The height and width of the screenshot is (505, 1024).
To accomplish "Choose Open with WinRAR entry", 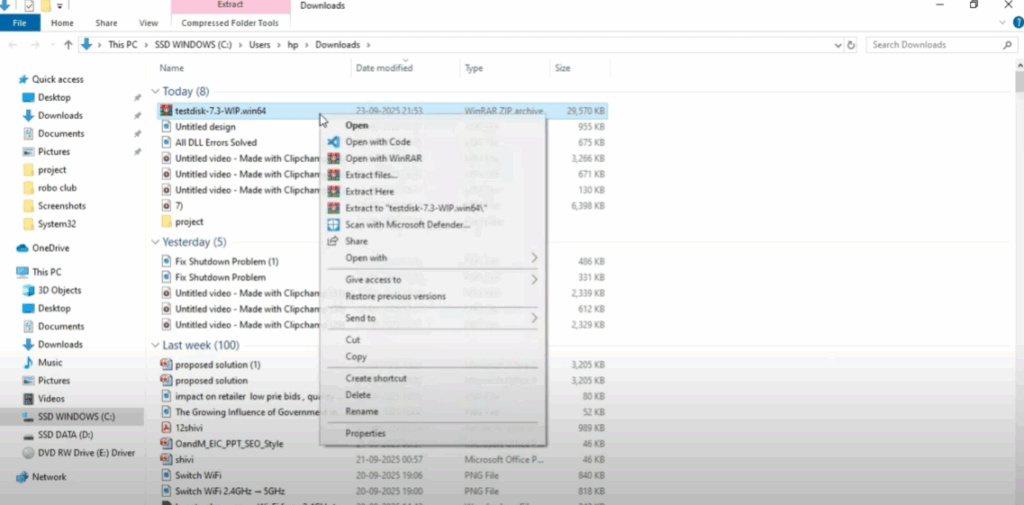I will click(x=383, y=158).
